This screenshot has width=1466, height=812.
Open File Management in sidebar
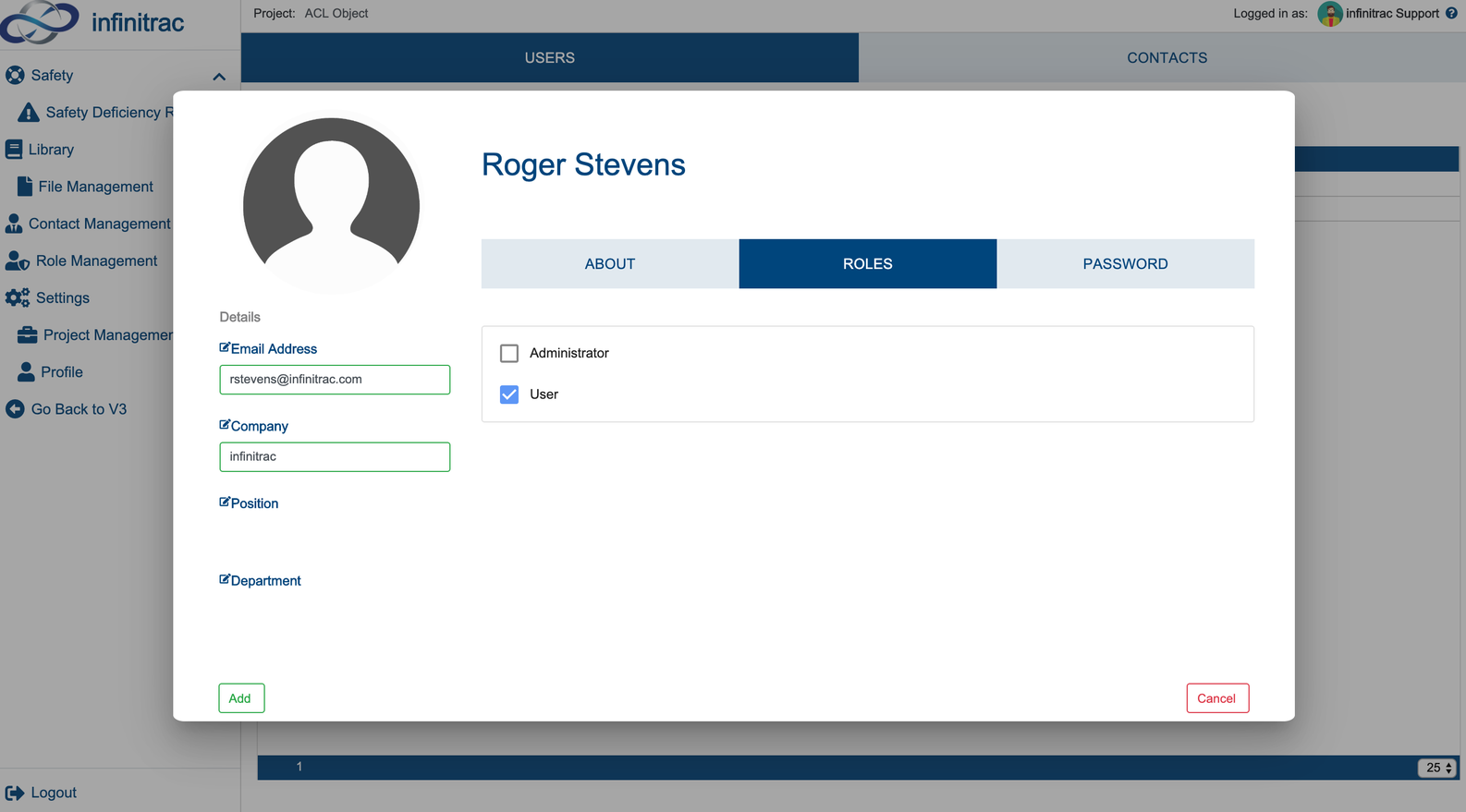click(x=95, y=187)
